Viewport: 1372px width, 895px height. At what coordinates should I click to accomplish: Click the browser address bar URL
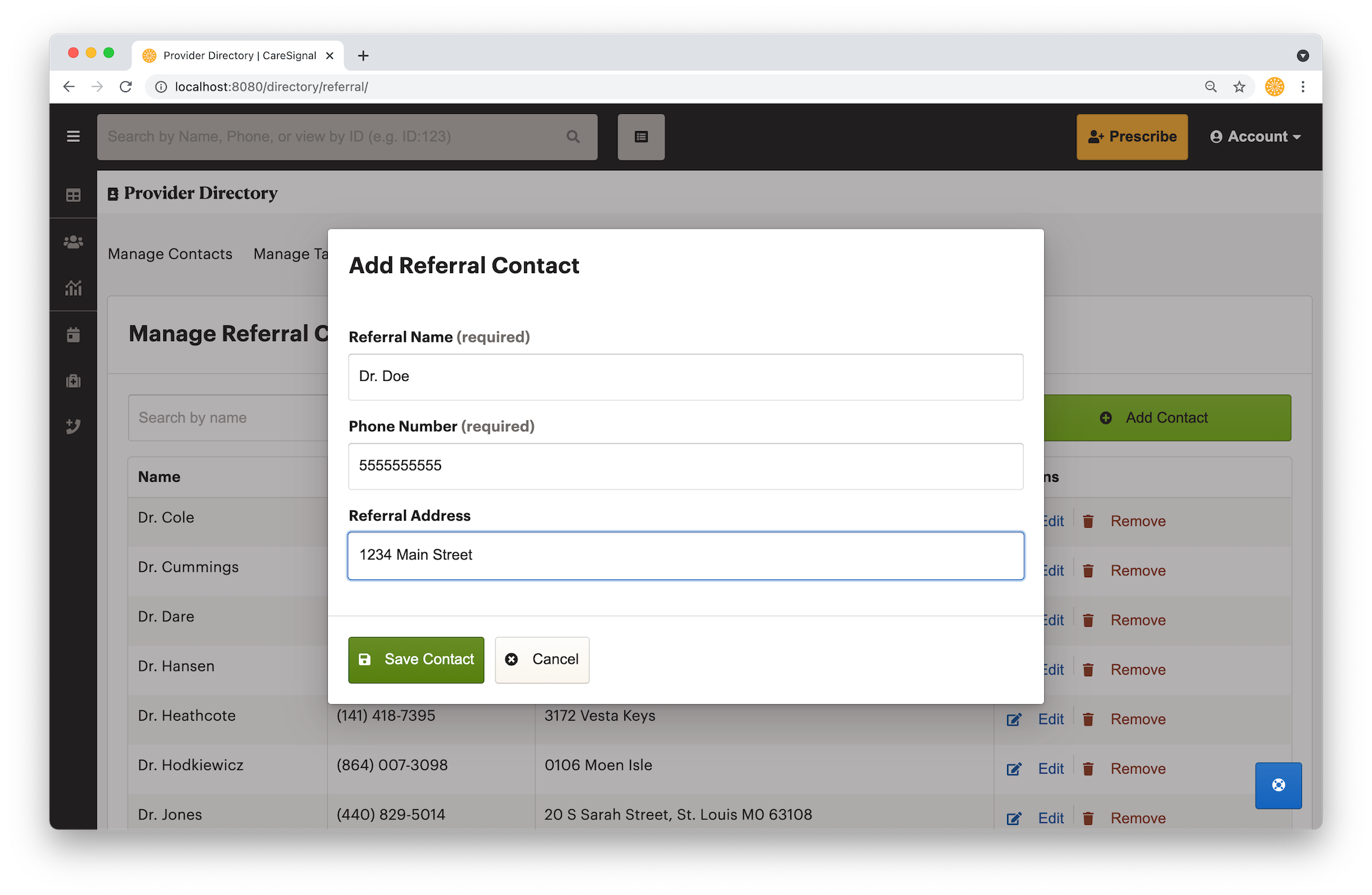[x=272, y=86]
